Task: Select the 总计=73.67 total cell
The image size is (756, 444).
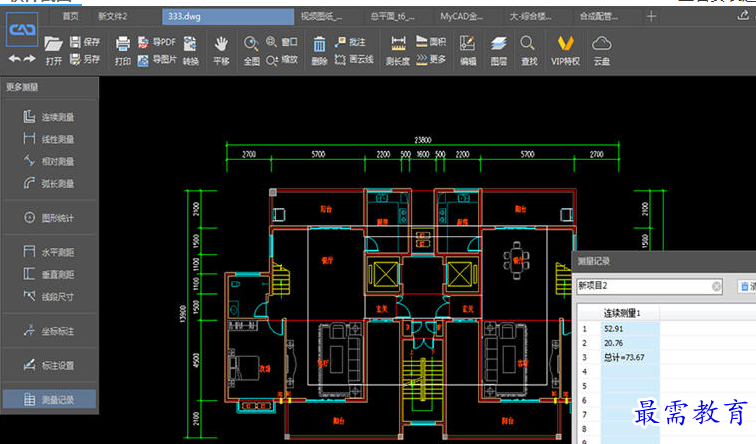Action: 630,357
